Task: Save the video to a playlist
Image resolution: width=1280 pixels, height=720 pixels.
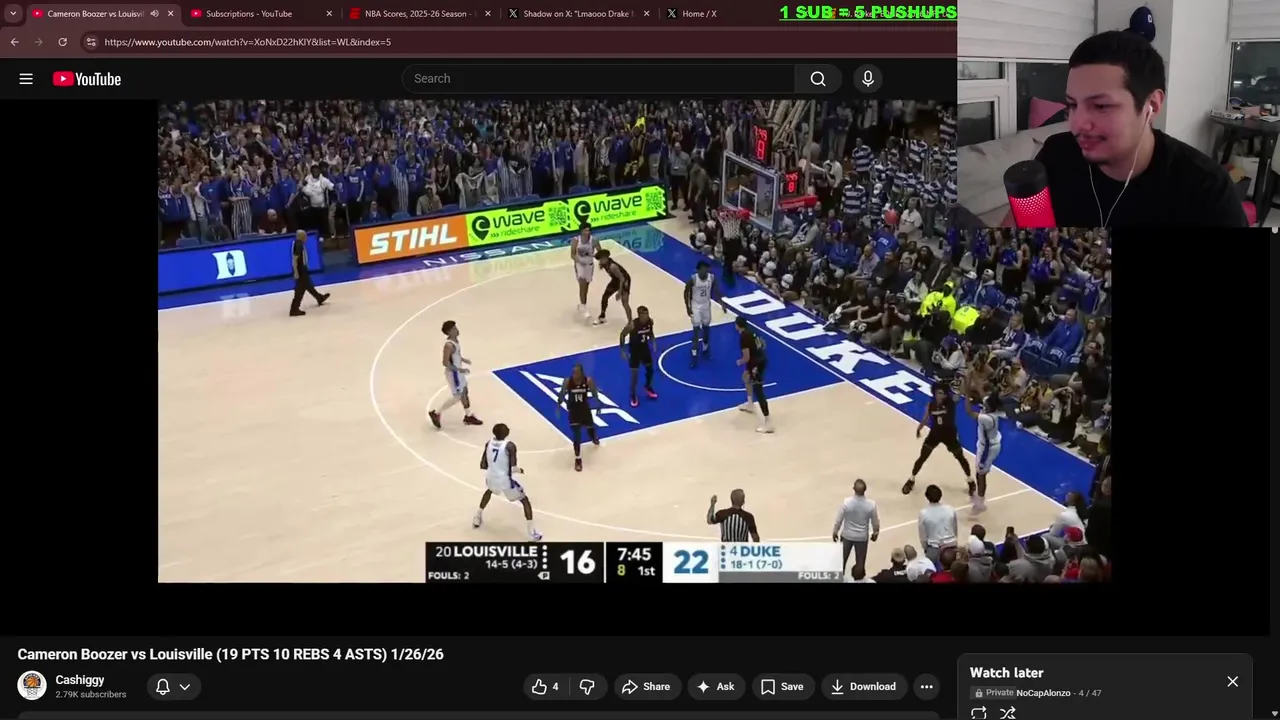Action: tap(782, 687)
